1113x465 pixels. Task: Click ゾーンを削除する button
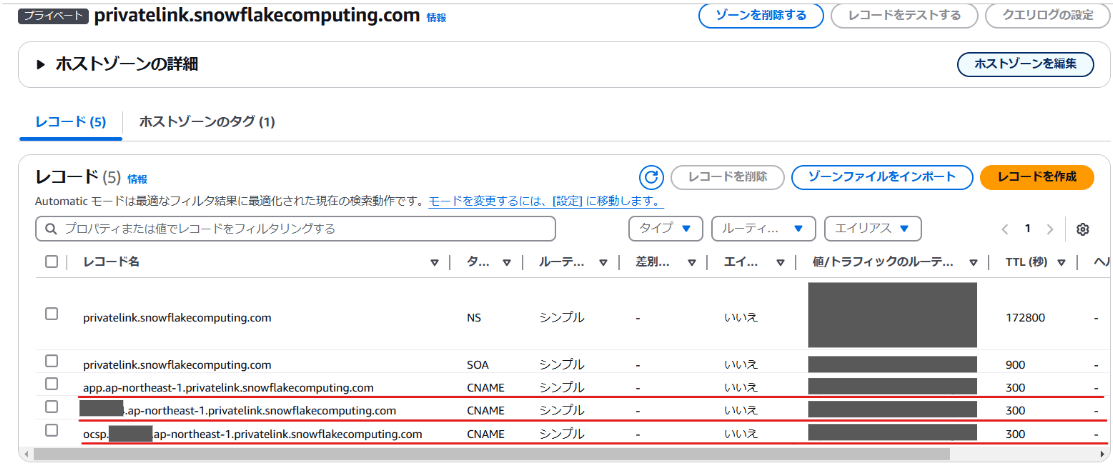click(761, 16)
